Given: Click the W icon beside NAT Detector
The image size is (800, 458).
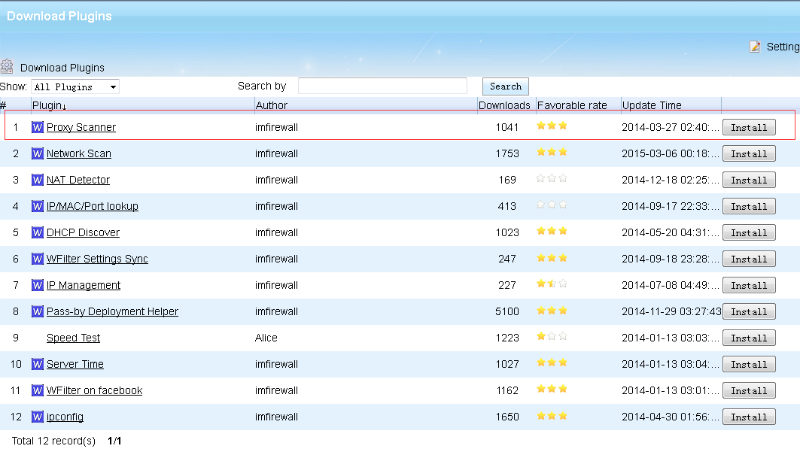Looking at the screenshot, I should pyautogui.click(x=37, y=180).
